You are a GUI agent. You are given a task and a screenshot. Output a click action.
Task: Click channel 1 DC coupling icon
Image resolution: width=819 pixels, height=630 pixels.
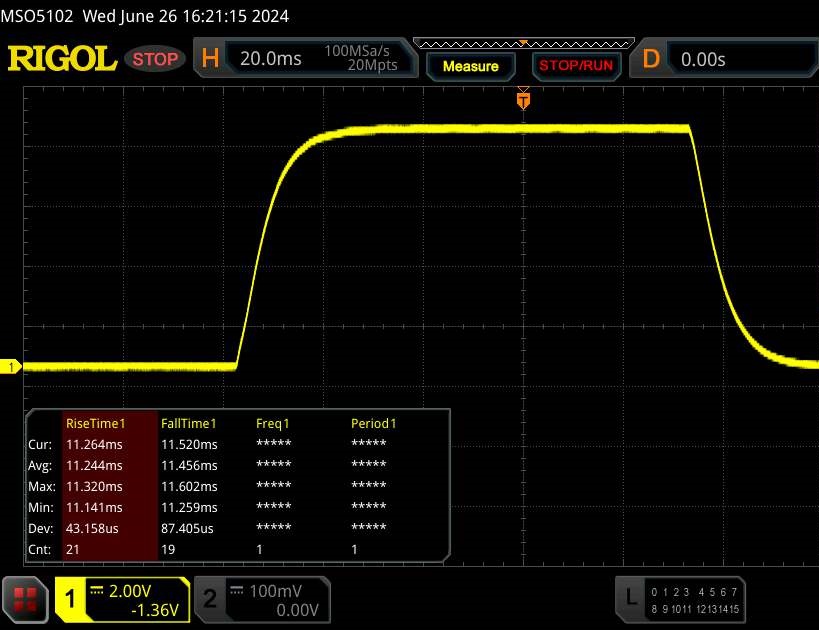97,590
